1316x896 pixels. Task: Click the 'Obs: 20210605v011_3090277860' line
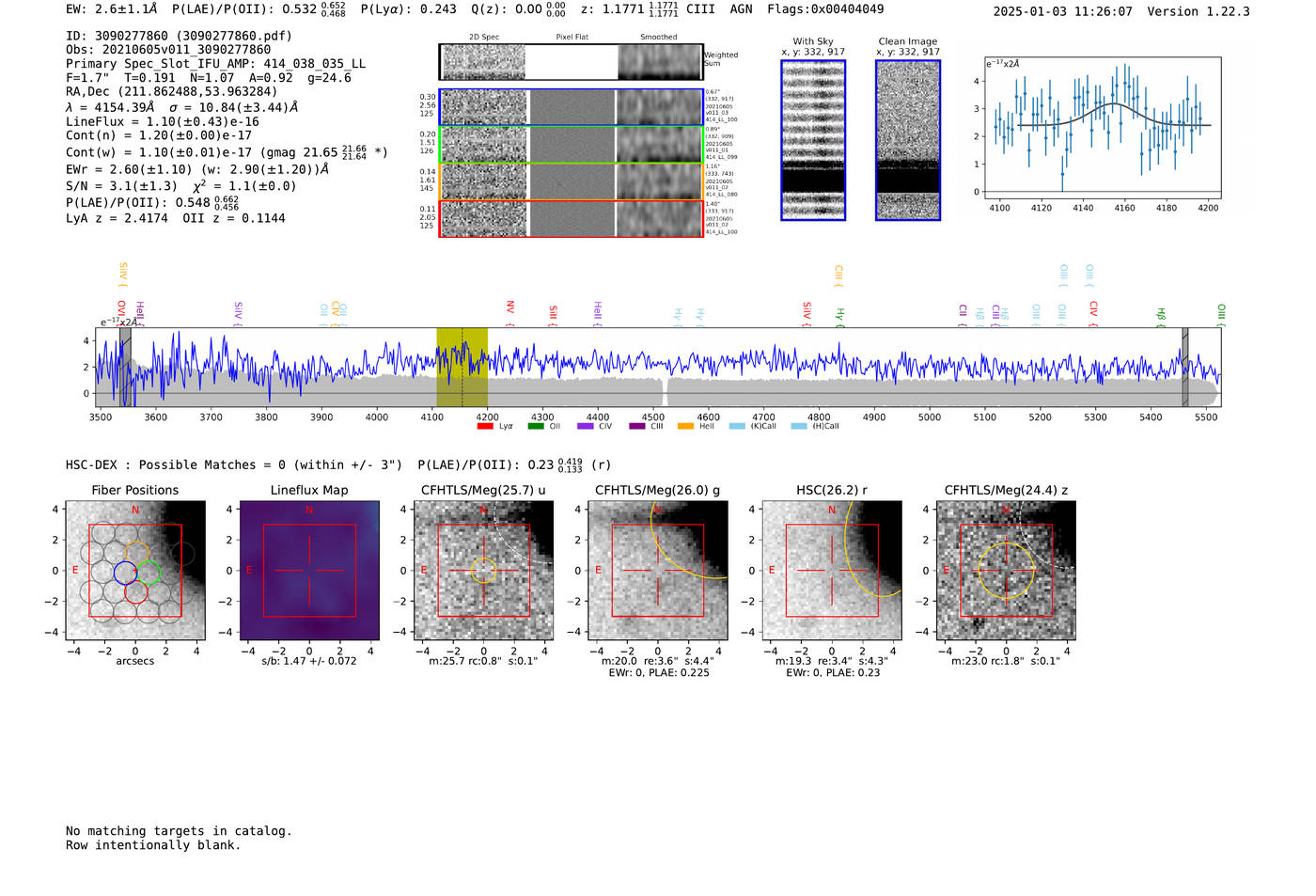(168, 50)
